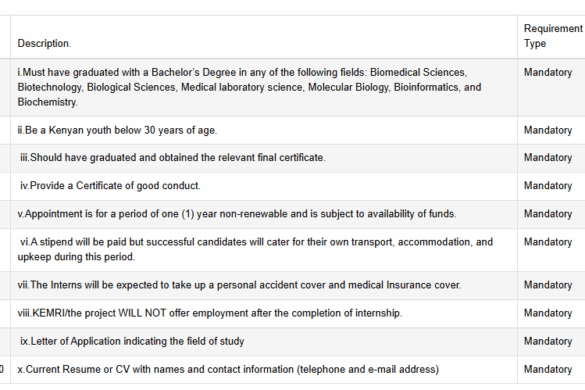Click the personal accident cover requirement
The width and height of the screenshot is (585, 390).
point(239,285)
